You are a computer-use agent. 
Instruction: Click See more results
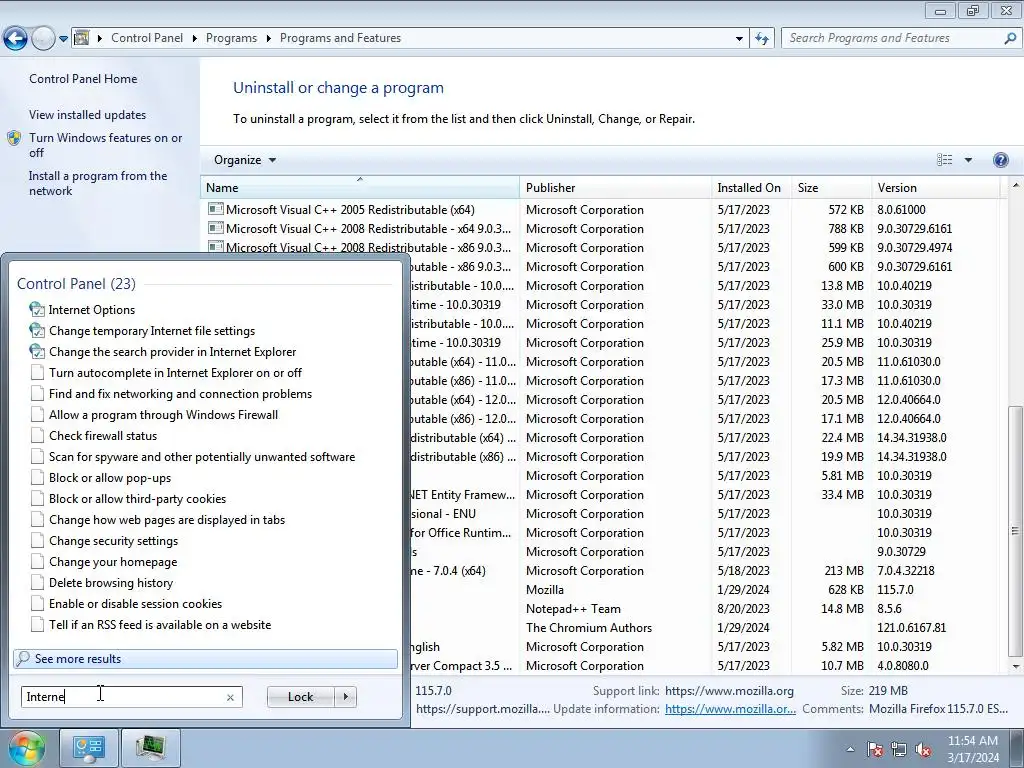click(205, 658)
